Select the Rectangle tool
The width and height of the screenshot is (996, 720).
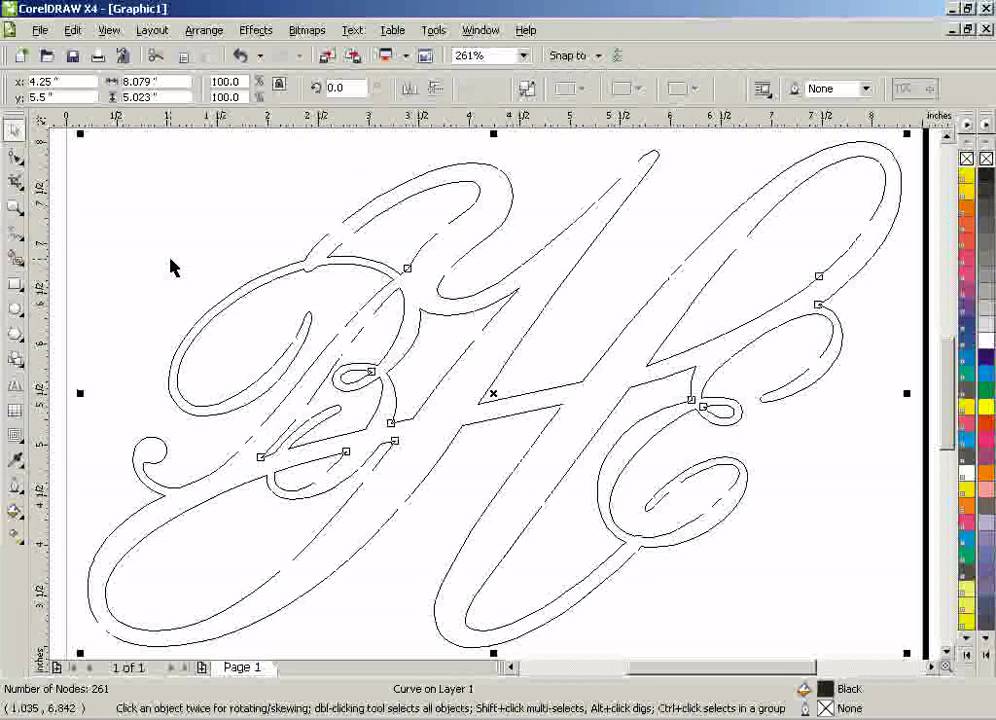[15, 284]
